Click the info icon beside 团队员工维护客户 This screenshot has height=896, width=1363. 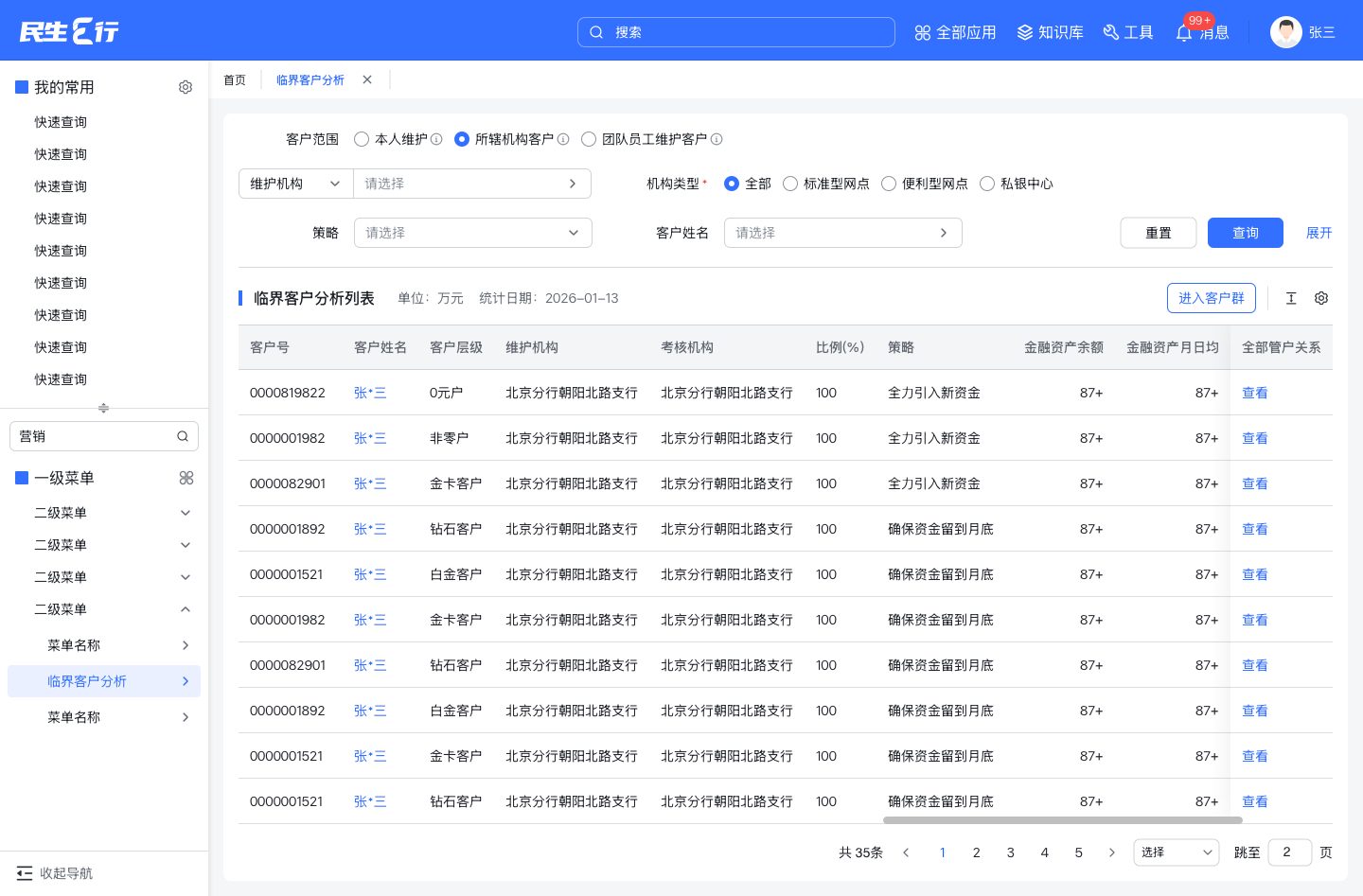pyautogui.click(x=717, y=139)
